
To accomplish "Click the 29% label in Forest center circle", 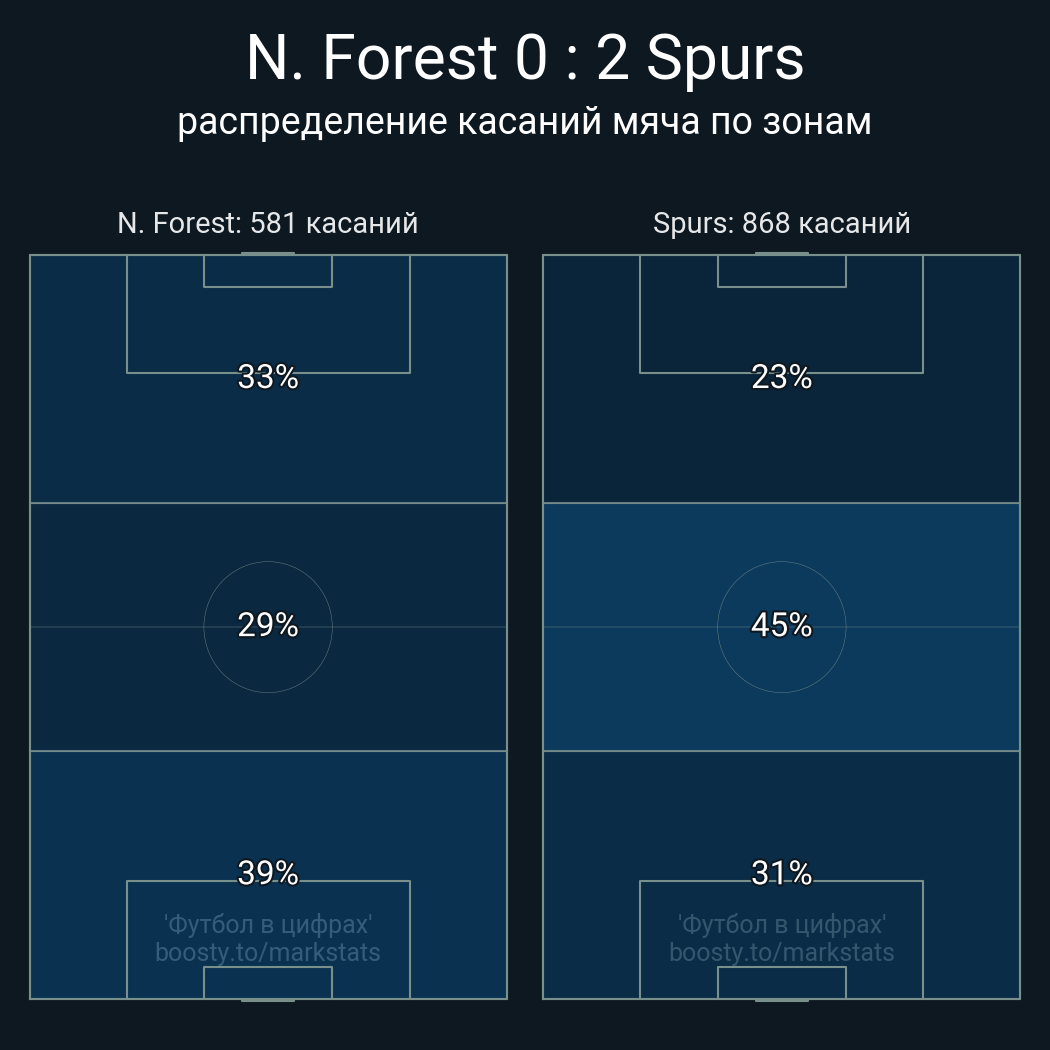I will click(x=268, y=625).
